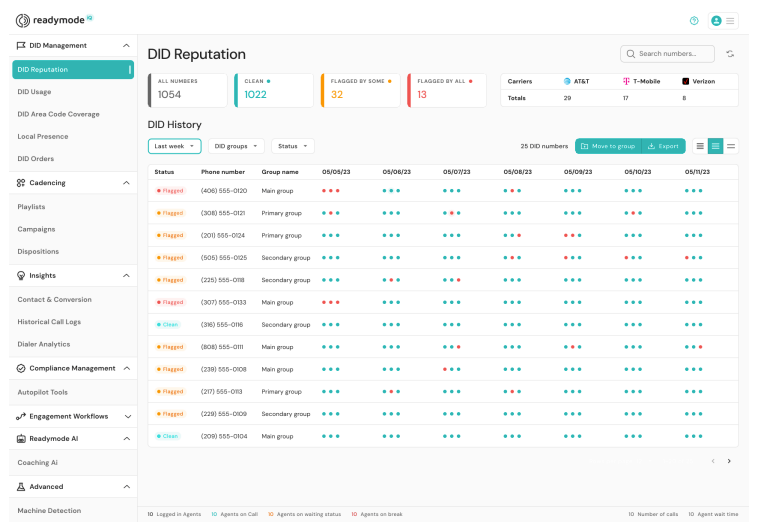The width and height of the screenshot is (758, 531).
Task: Open the Status filter dropdown
Action: (292, 146)
